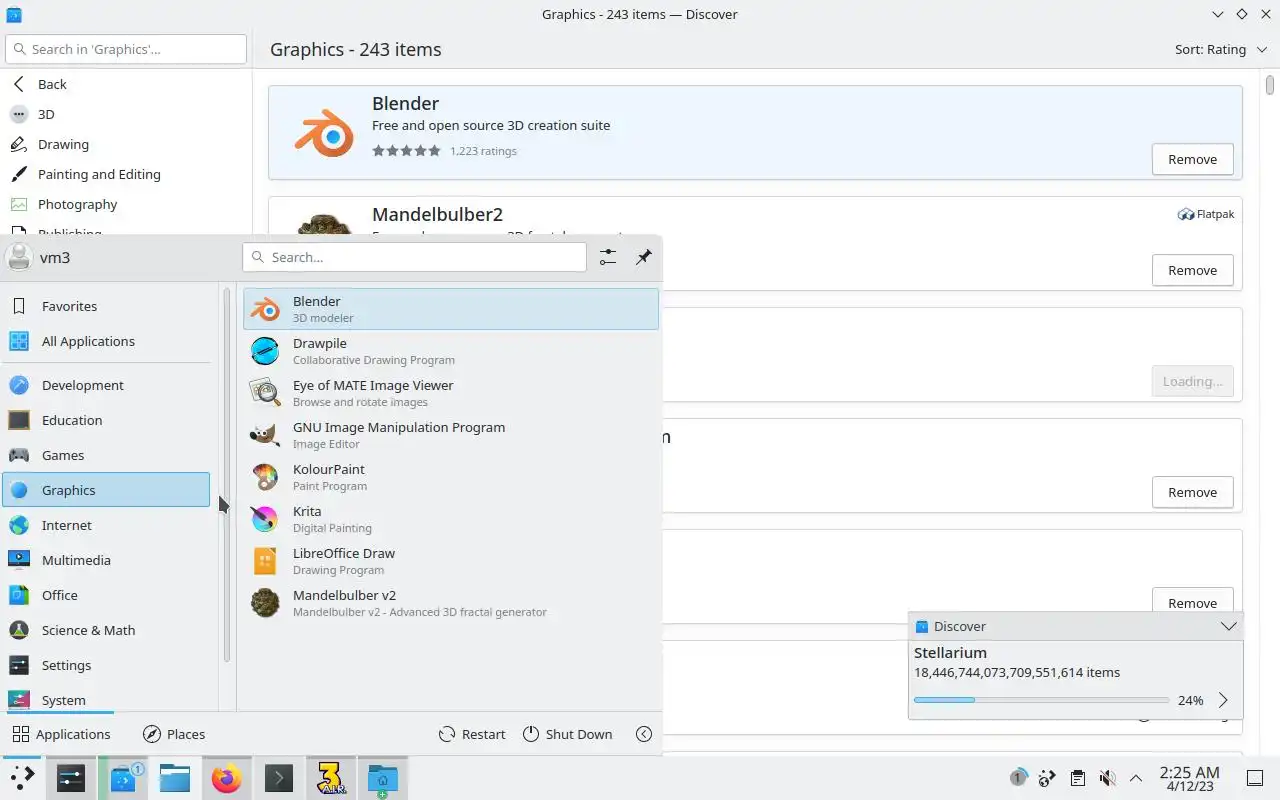Start KolourPaint paint program

click(451, 477)
